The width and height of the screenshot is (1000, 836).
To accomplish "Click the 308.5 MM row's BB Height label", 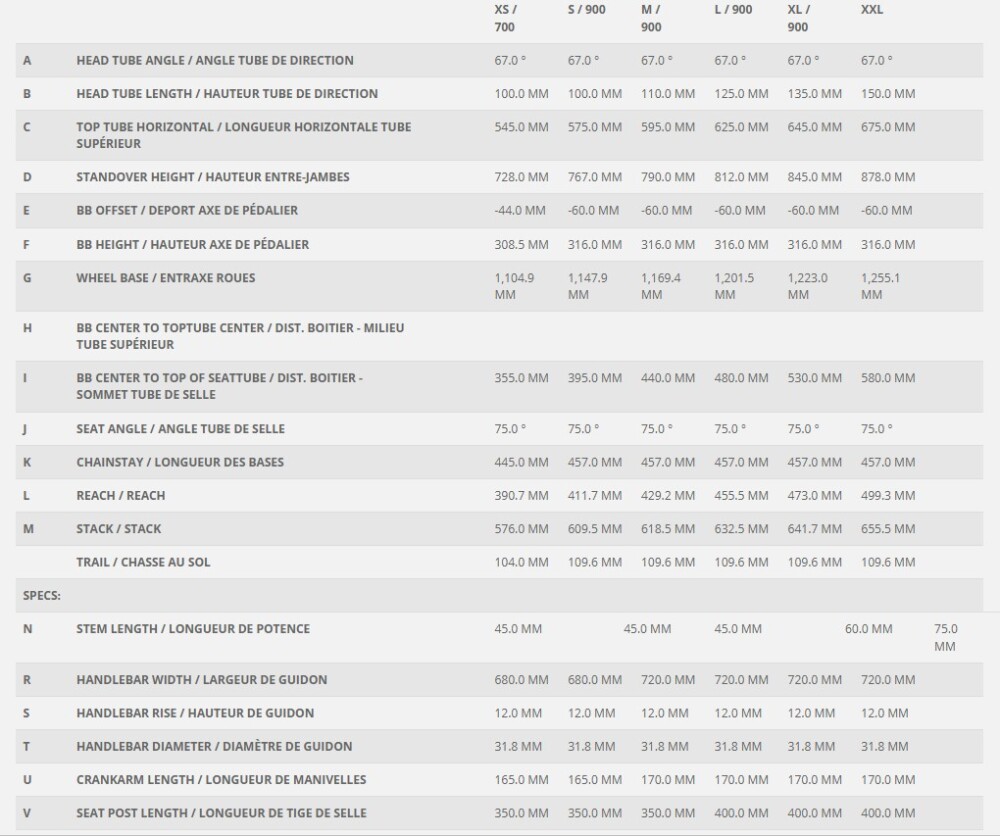I will tap(193, 244).
